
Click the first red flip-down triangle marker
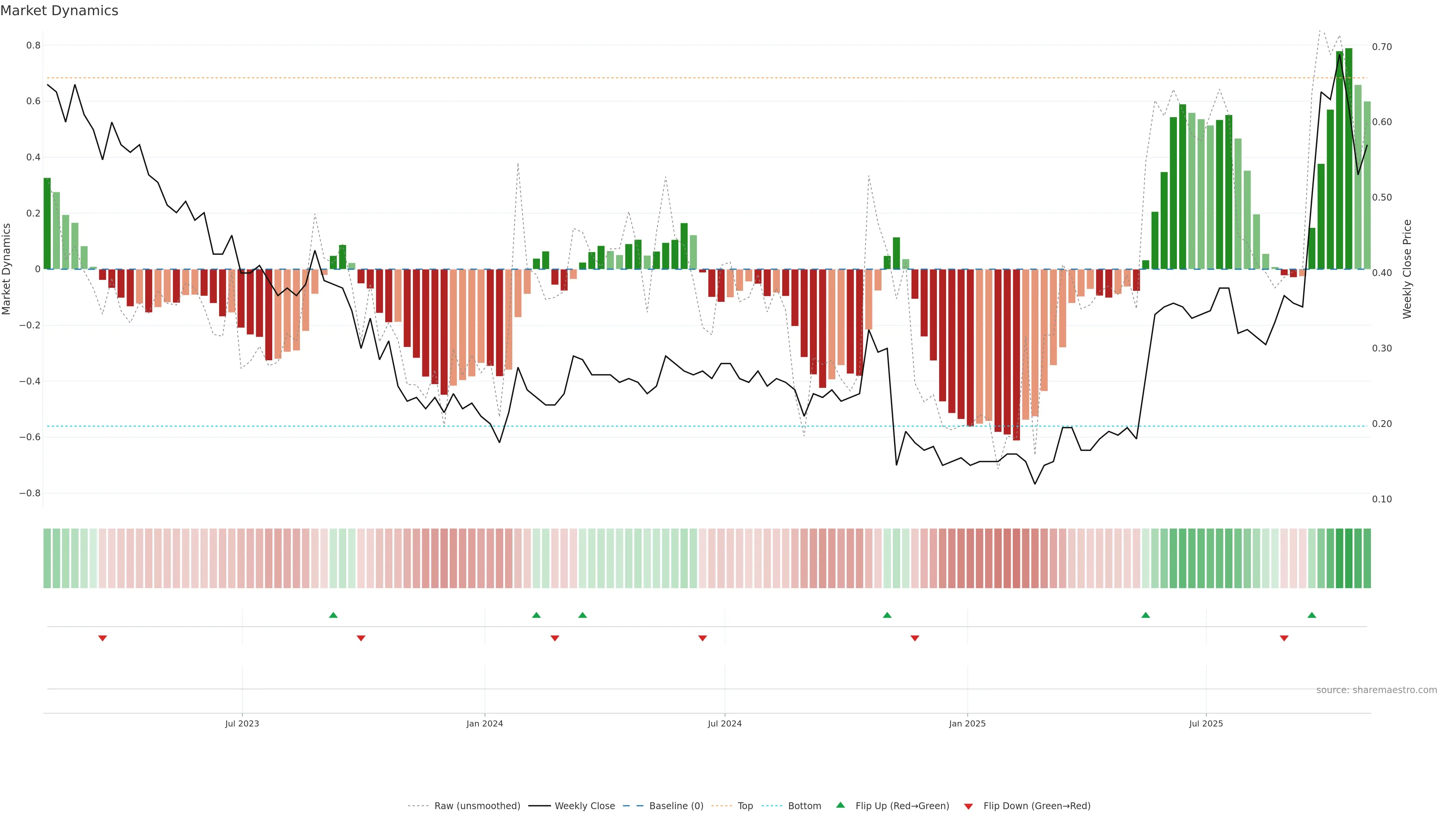102,638
